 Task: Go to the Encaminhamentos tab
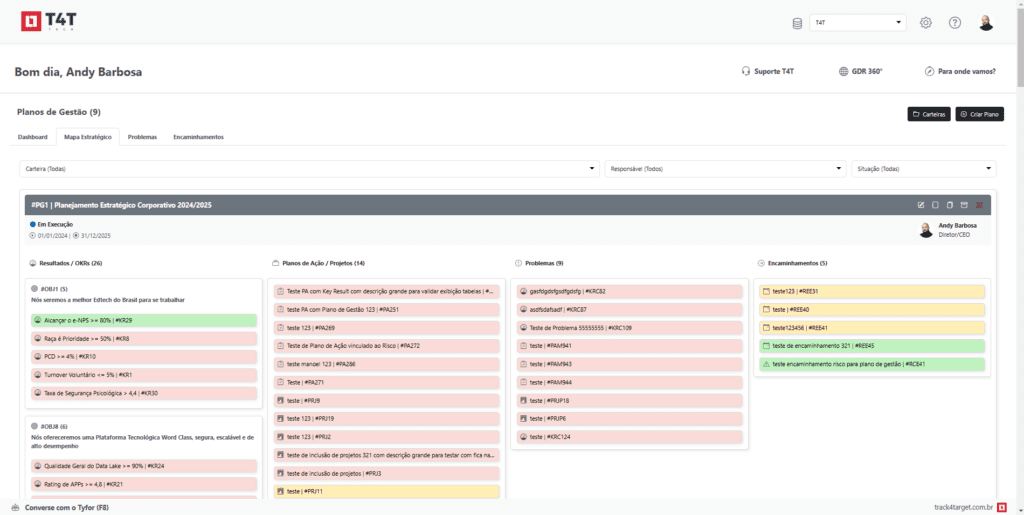[x=198, y=136]
